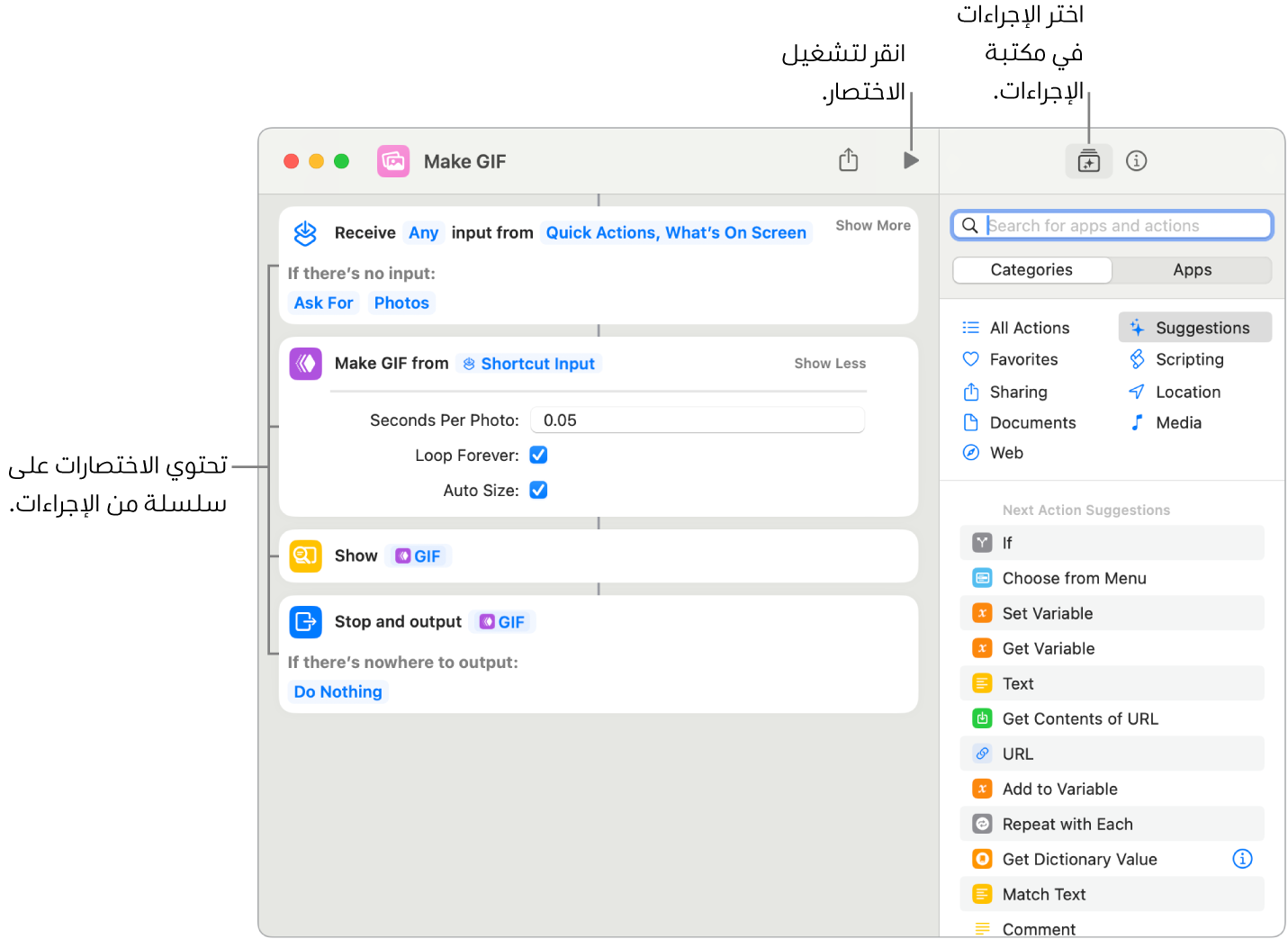Screen dimensions: 1288x939
Task: Click the Stop and output action icon
Action: pyautogui.click(x=305, y=621)
